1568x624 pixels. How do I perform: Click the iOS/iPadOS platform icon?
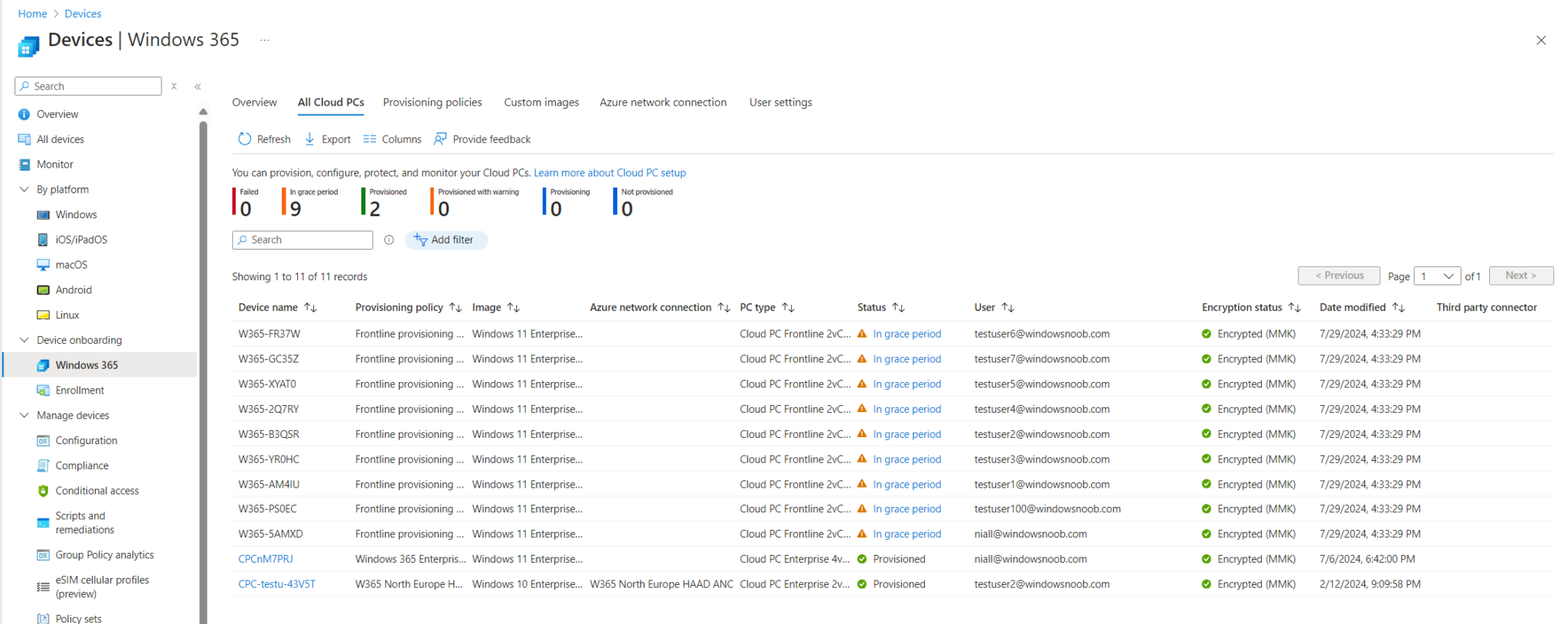click(44, 240)
